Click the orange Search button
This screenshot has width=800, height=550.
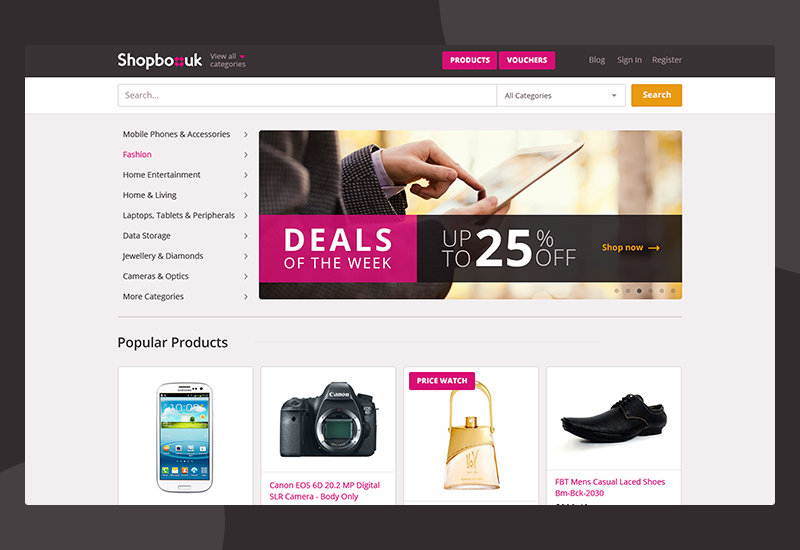656,95
